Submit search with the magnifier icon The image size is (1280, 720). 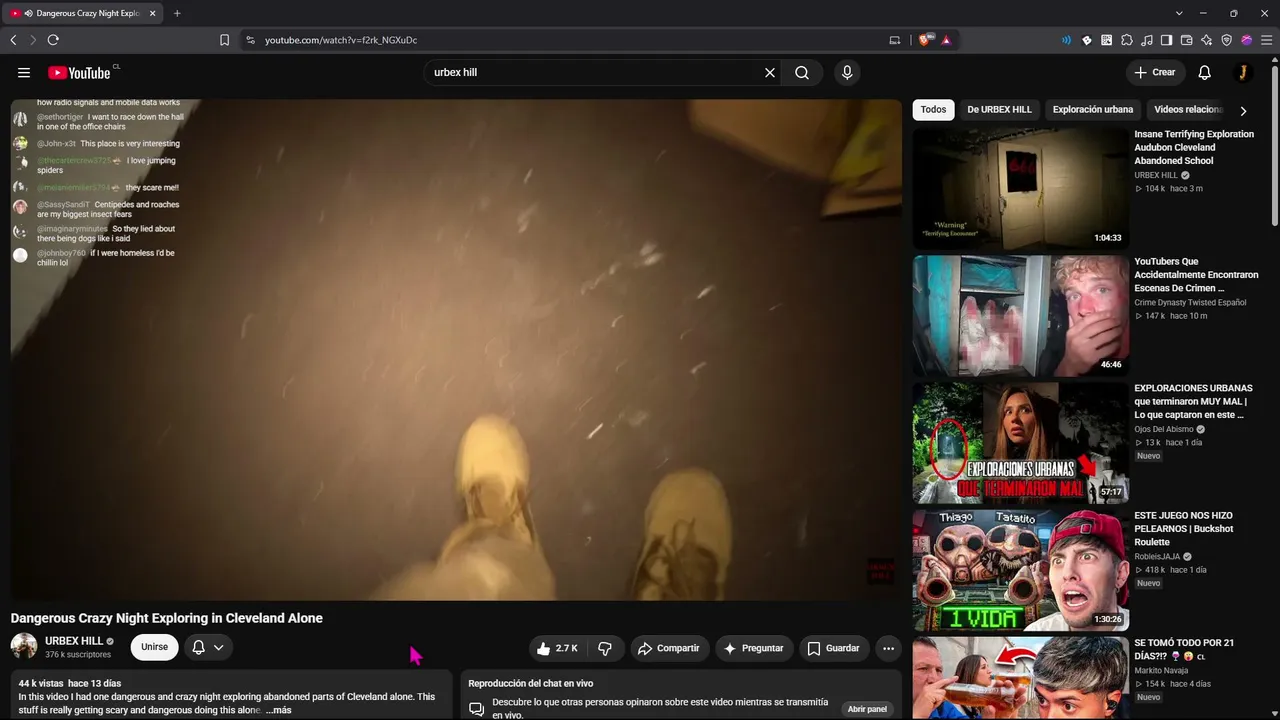[x=802, y=73]
